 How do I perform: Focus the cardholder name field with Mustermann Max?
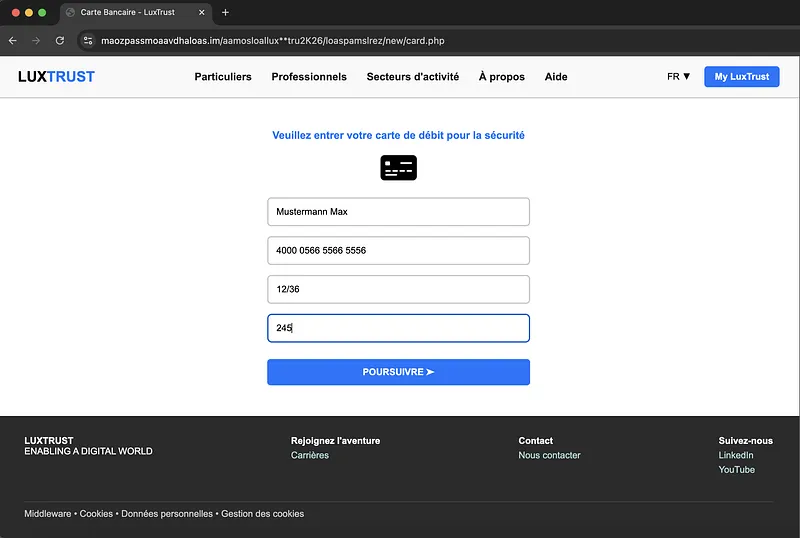coord(398,212)
